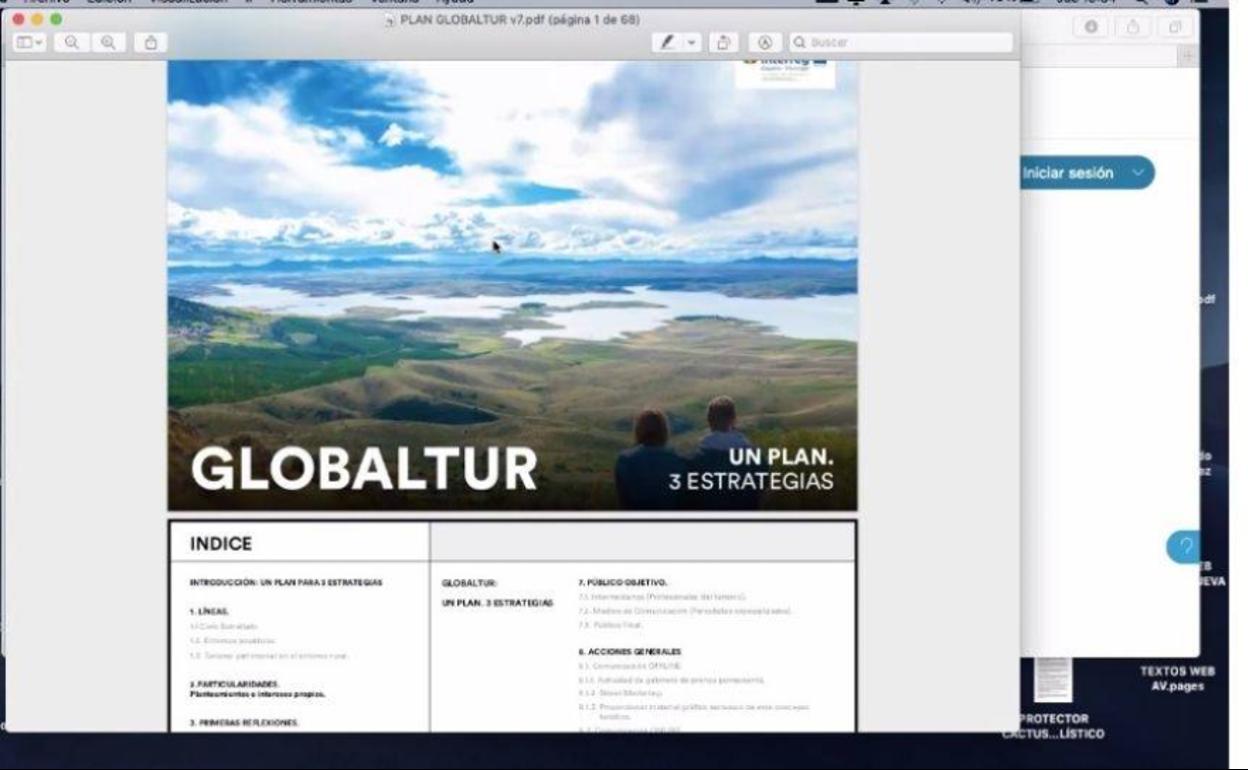Expand the Iniciar sesión dropdown chevron
This screenshot has height=770, width=1248.
(x=1138, y=173)
